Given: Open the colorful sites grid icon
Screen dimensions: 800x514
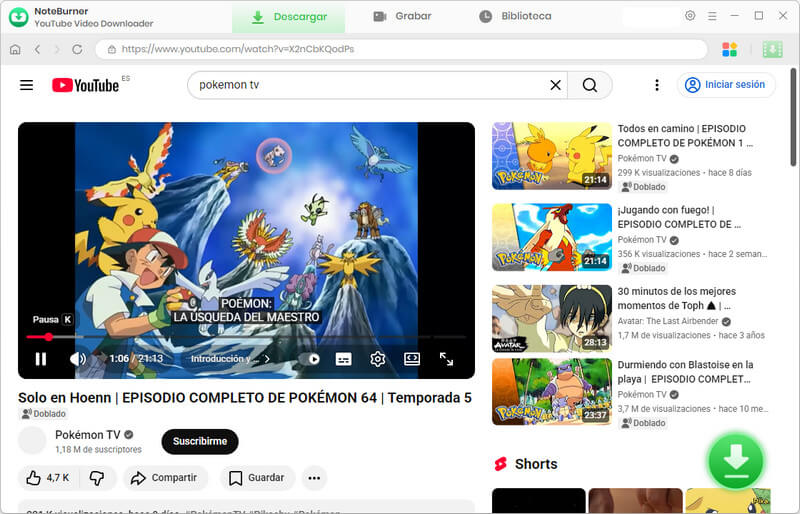Looking at the screenshot, I should point(729,50).
